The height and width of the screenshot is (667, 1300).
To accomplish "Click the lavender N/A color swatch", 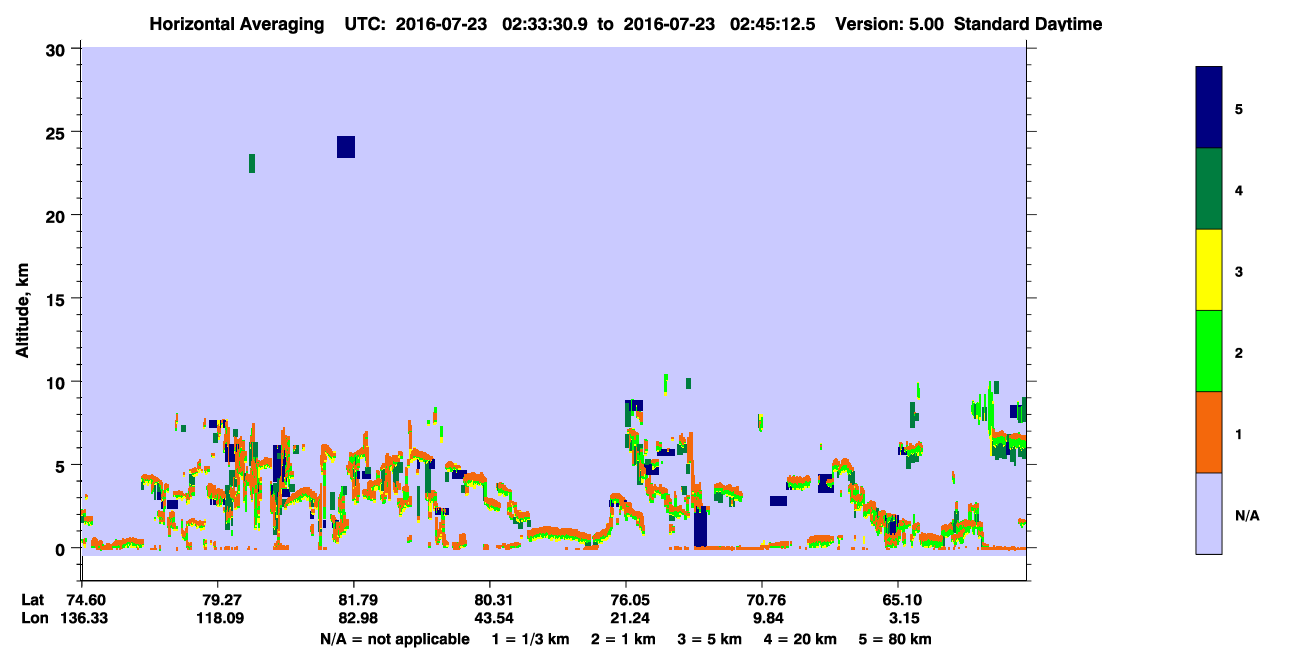I will [x=1208, y=513].
